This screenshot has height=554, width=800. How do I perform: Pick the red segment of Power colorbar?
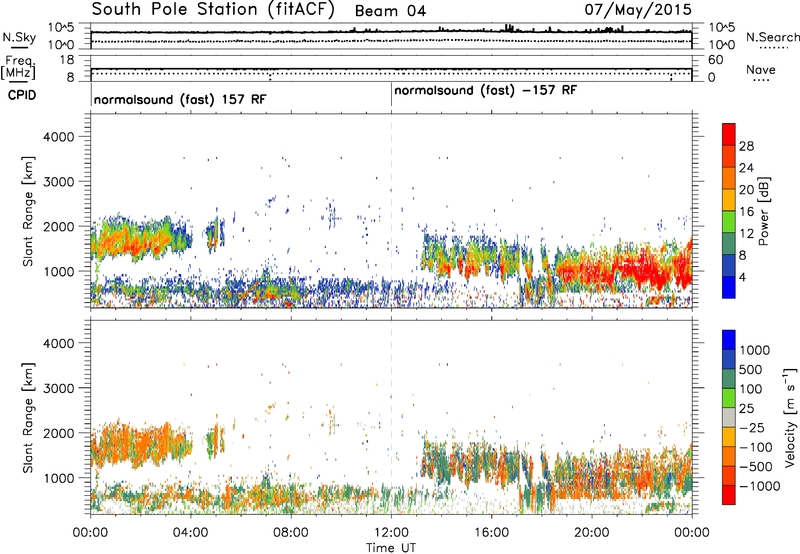click(729, 134)
